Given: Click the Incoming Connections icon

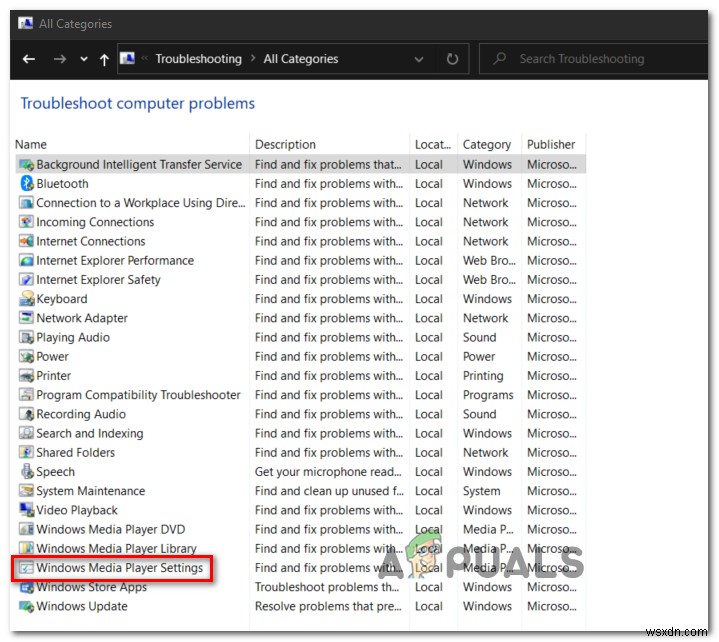Looking at the screenshot, I should tap(27, 222).
